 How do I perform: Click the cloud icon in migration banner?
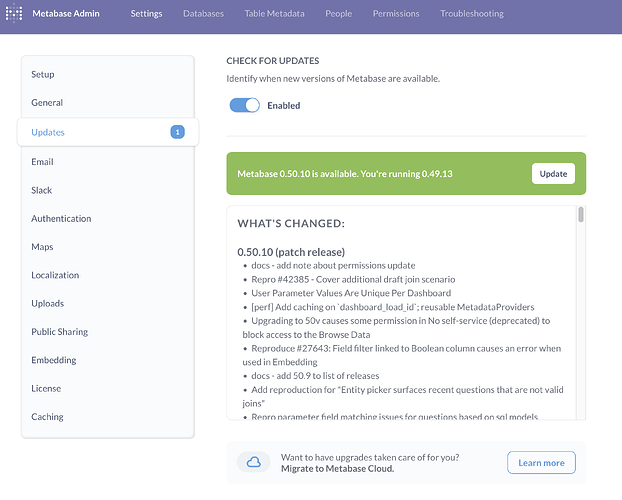tap(253, 462)
